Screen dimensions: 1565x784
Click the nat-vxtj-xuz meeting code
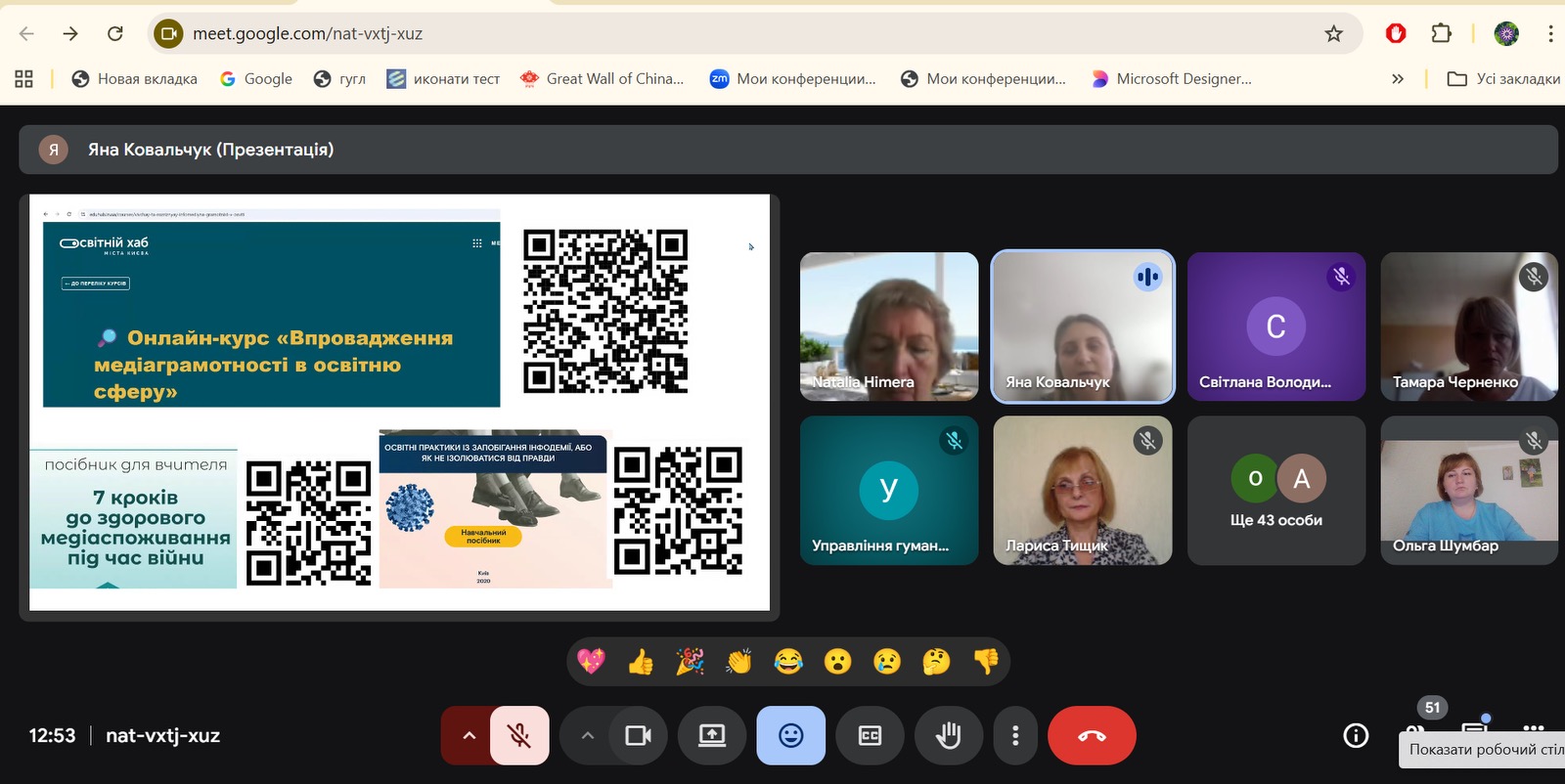pyautogui.click(x=162, y=735)
